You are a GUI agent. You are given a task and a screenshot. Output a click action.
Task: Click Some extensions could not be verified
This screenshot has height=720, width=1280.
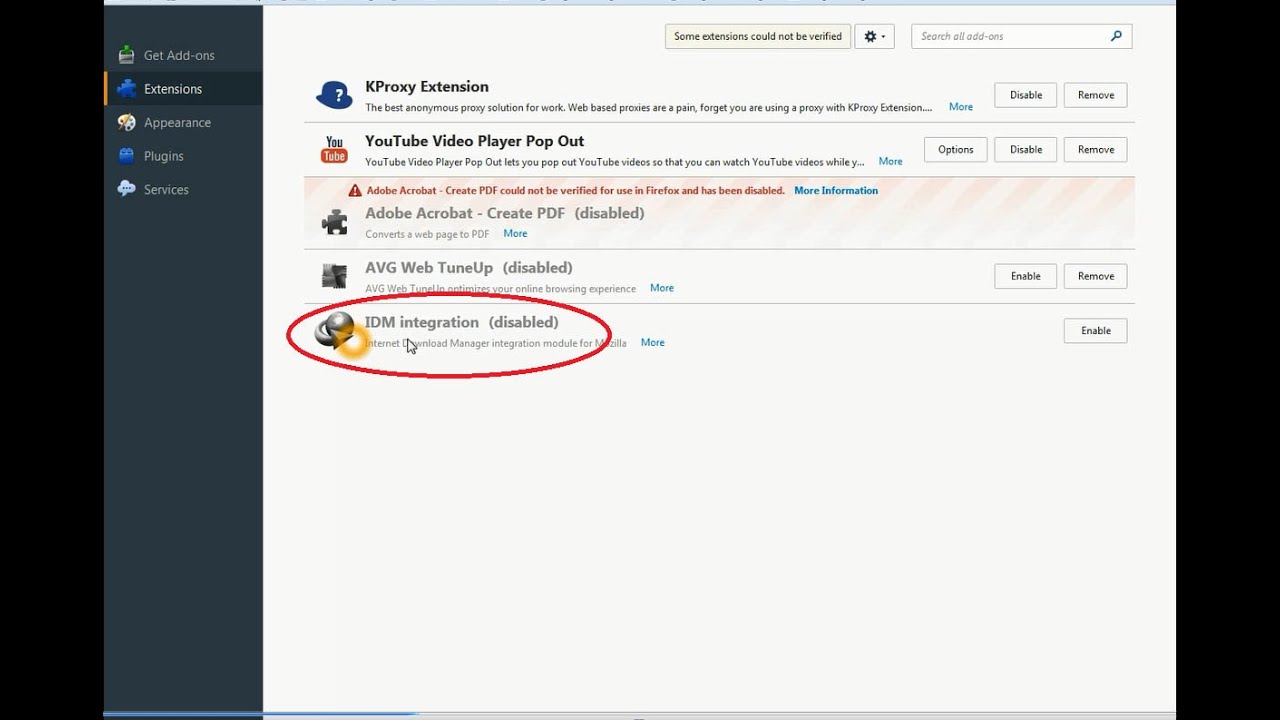click(758, 36)
